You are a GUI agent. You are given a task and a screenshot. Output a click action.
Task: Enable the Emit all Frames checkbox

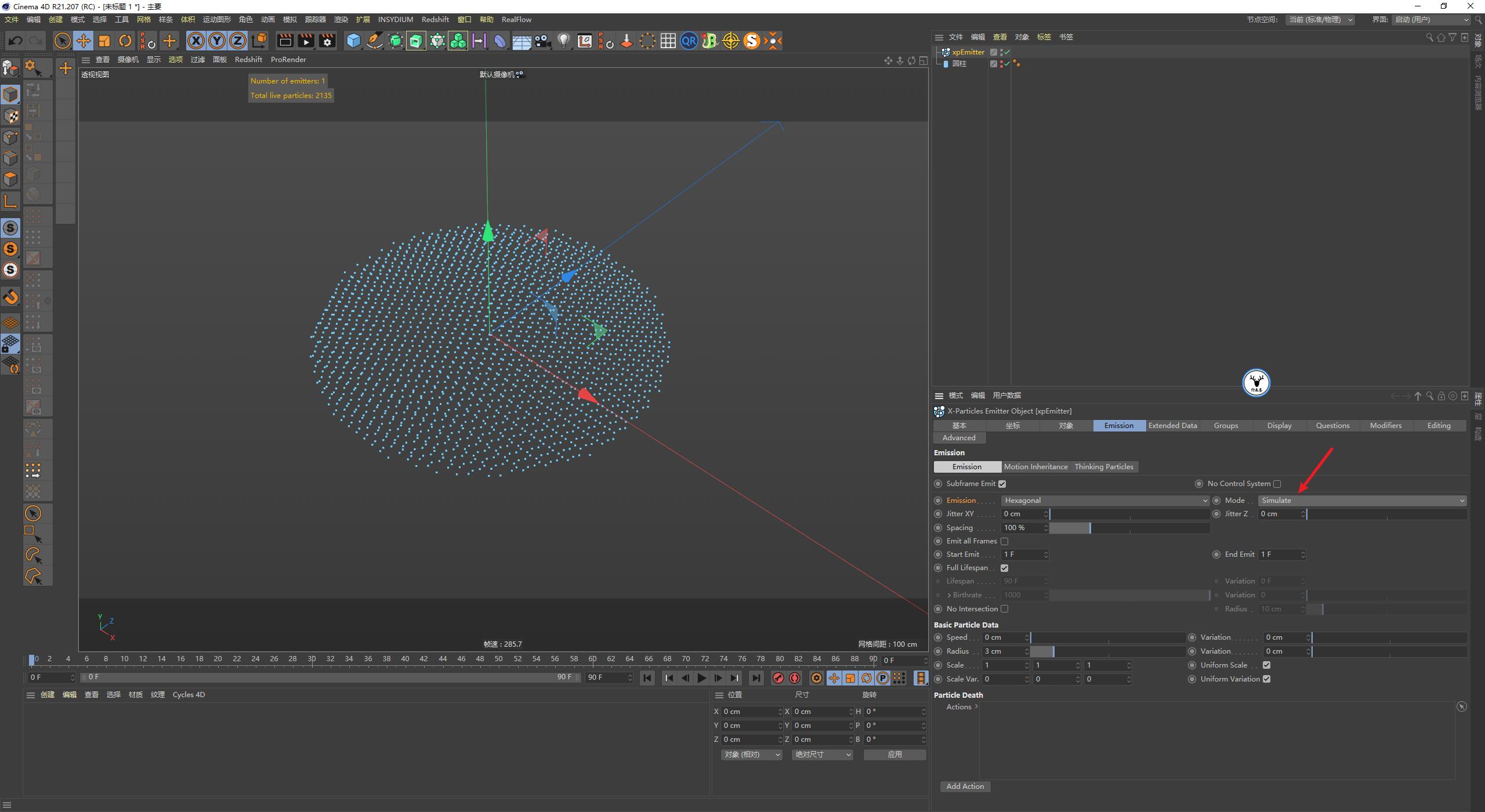point(1005,541)
